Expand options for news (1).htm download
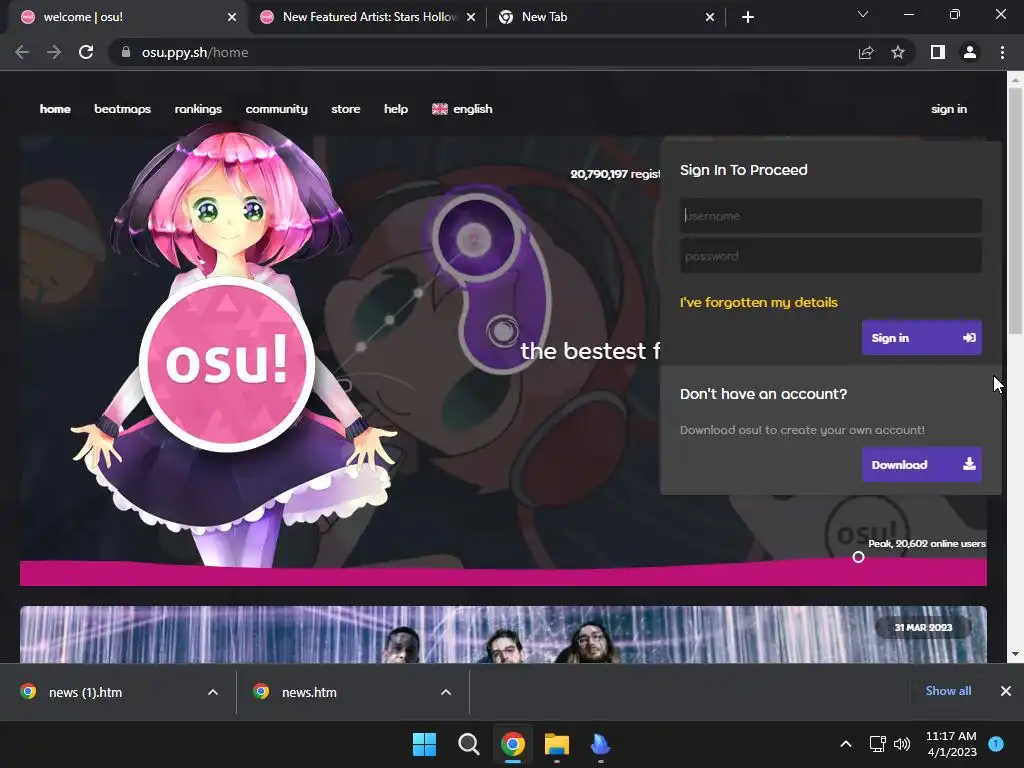Viewport: 1024px width, 768px height. click(212, 692)
